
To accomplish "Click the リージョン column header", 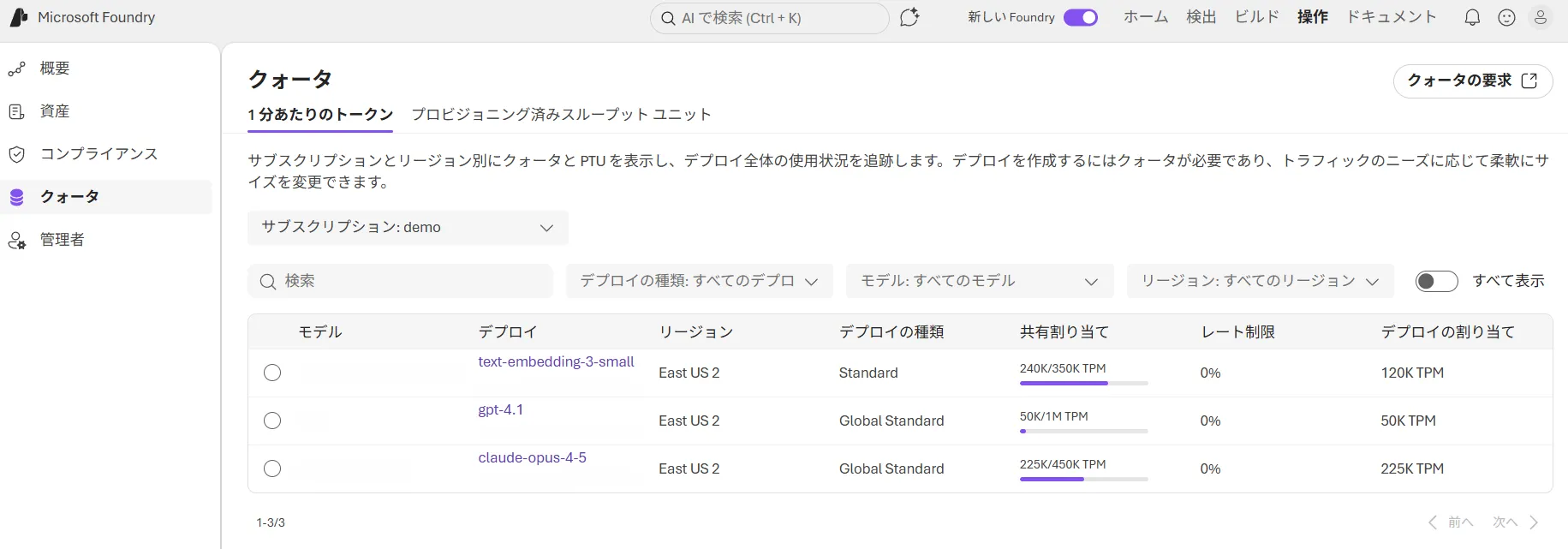I will click(x=695, y=332).
